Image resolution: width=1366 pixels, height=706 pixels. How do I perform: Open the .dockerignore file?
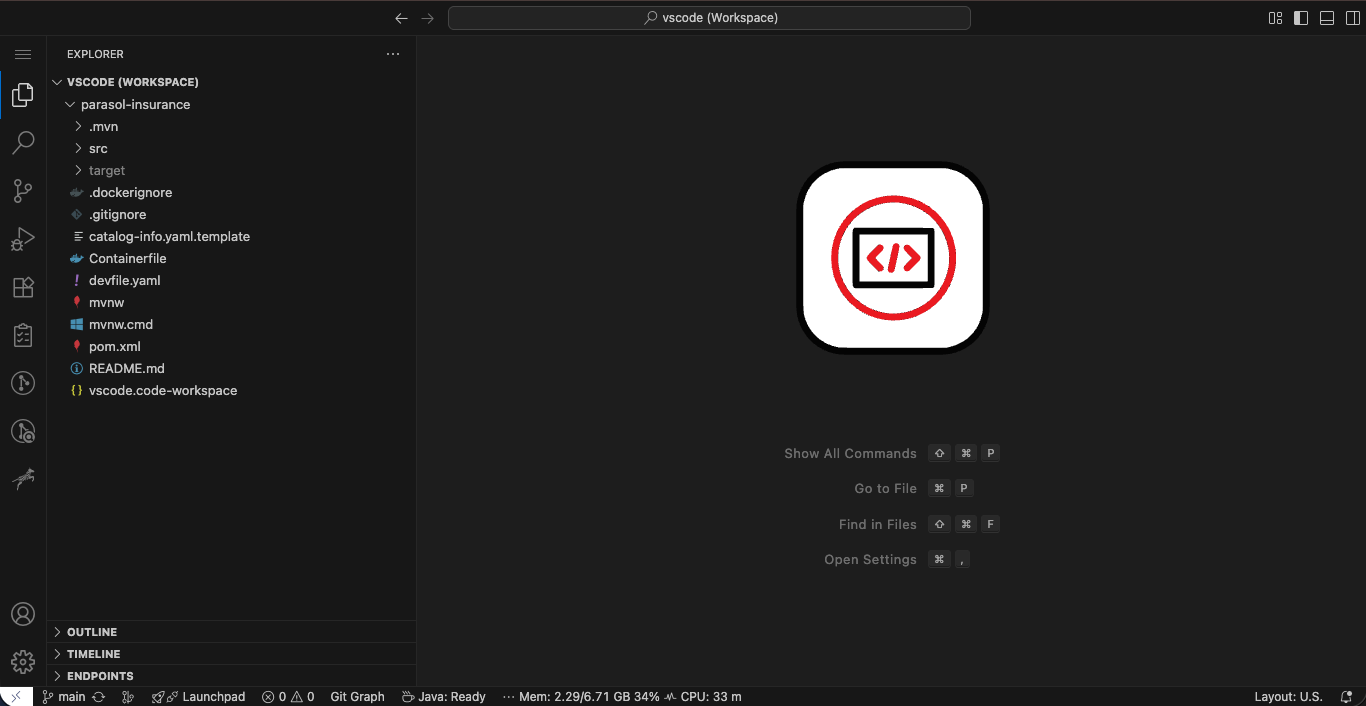pos(232,192)
